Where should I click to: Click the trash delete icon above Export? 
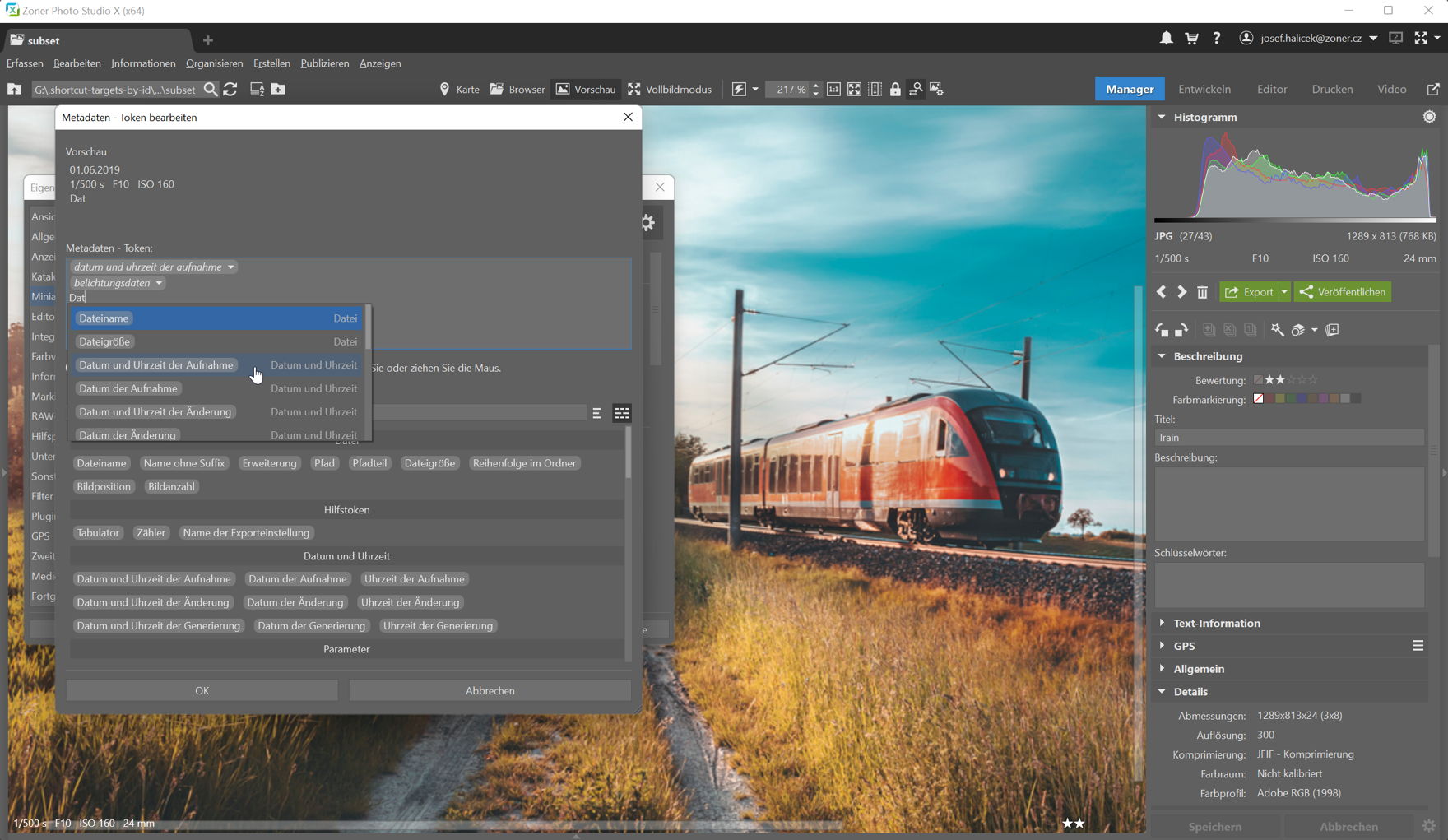pos(1202,291)
